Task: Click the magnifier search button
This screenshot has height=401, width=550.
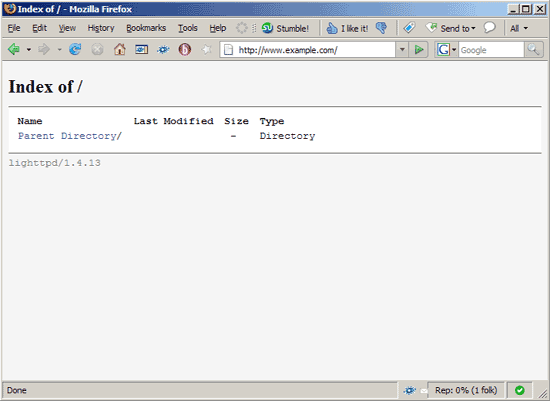Action: coord(533,50)
